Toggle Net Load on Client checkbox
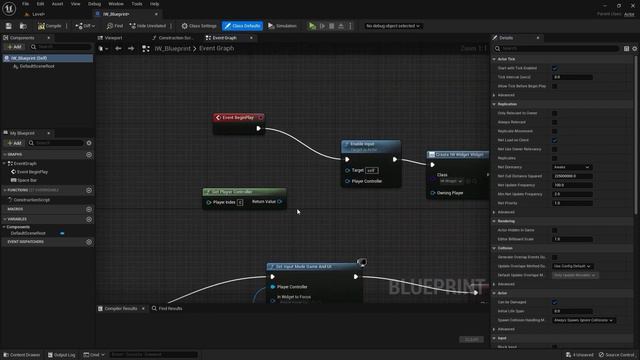Image resolution: width=640 pixels, height=360 pixels. (554, 140)
